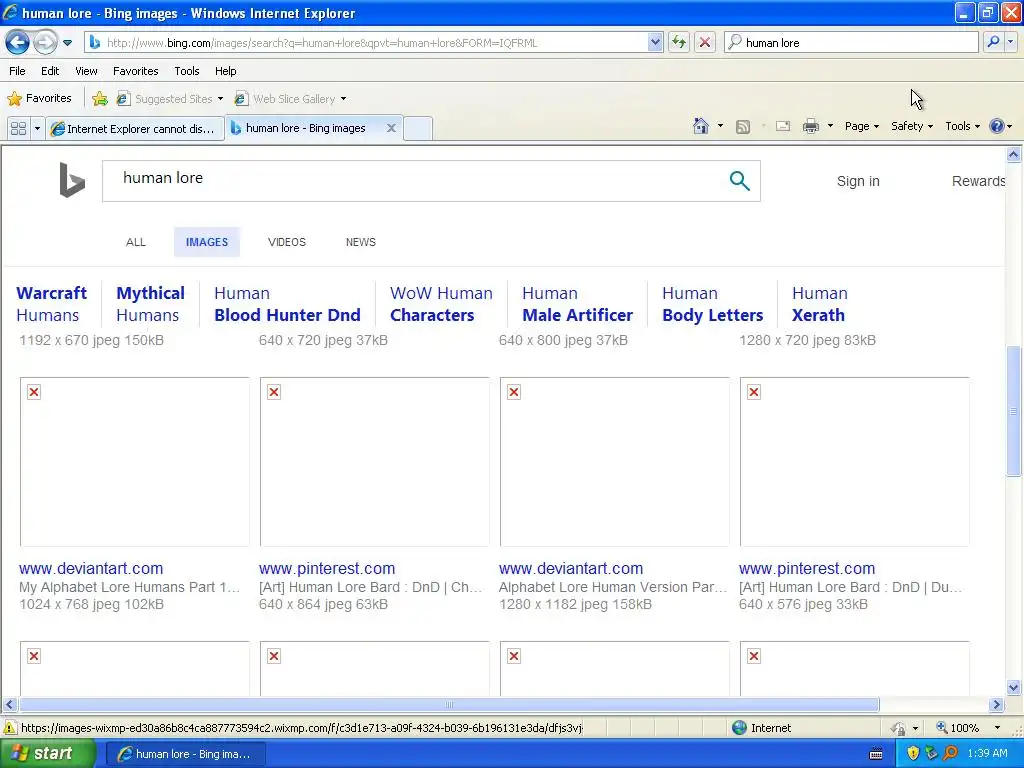
Task: Click the status bar warning icon
Action: [10, 728]
